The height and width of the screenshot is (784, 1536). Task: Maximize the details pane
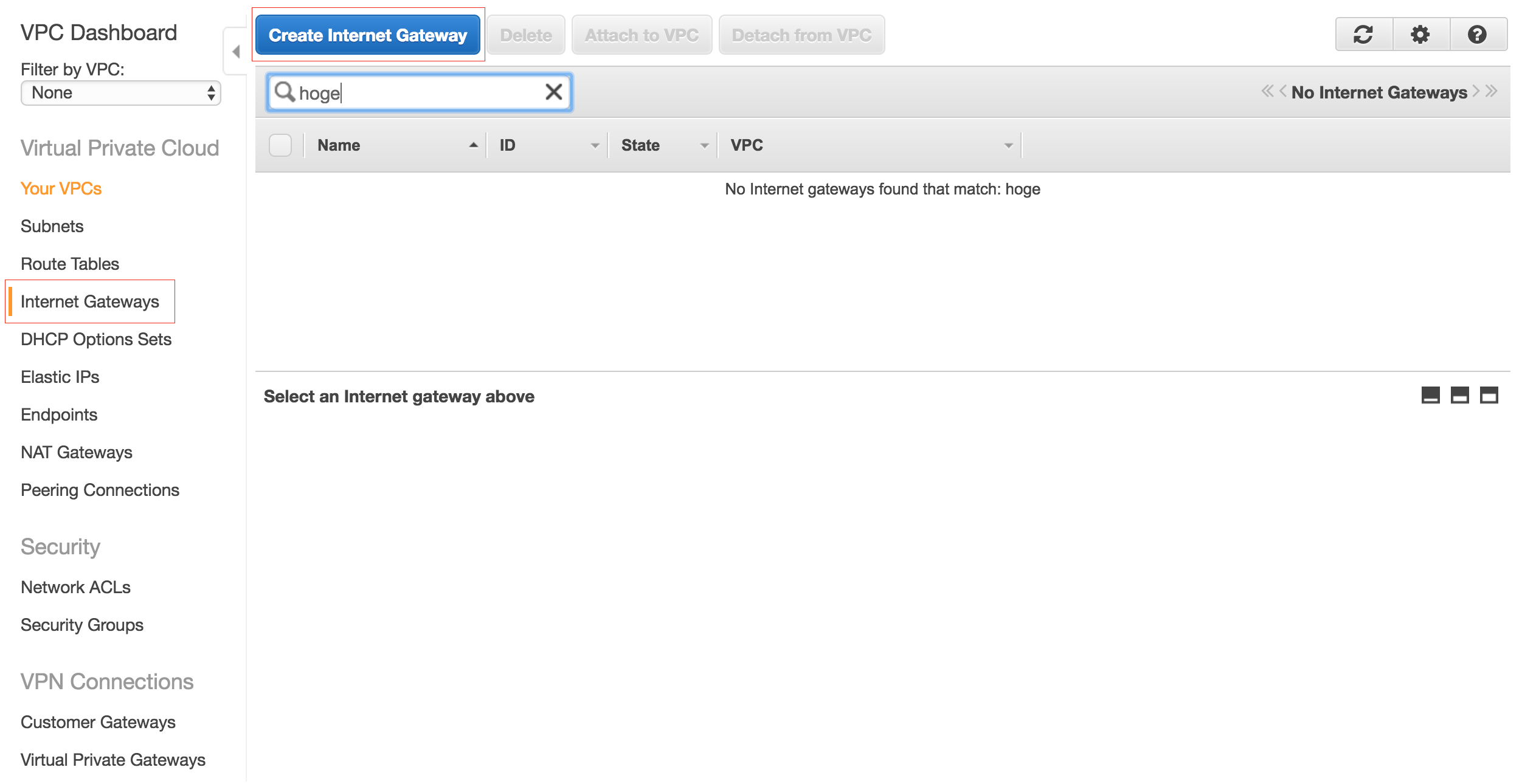tap(1489, 395)
